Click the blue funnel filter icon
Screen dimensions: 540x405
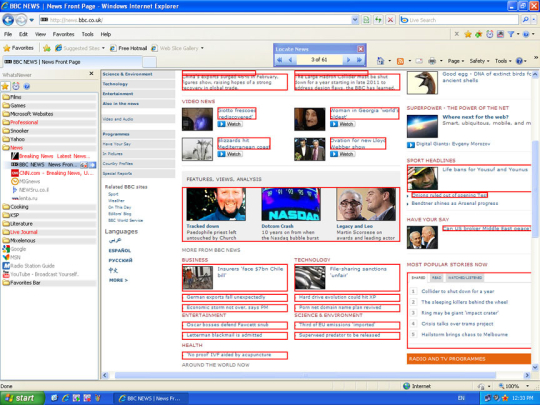click(511, 34)
